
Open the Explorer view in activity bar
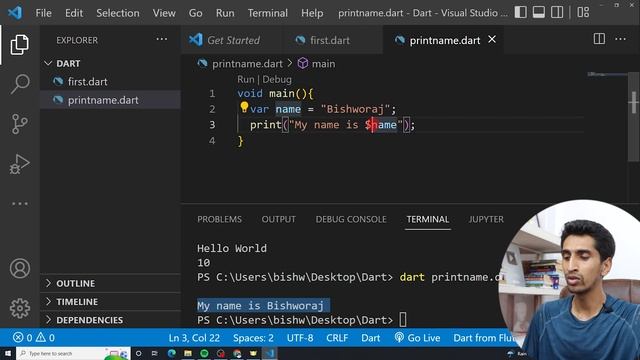coord(19,44)
